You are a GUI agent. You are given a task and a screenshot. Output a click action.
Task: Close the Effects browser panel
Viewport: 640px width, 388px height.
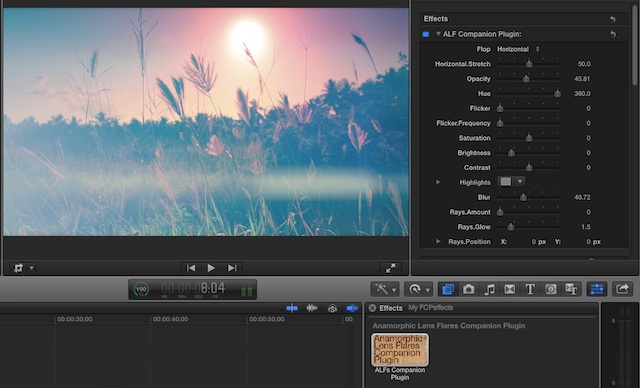tap(372, 308)
